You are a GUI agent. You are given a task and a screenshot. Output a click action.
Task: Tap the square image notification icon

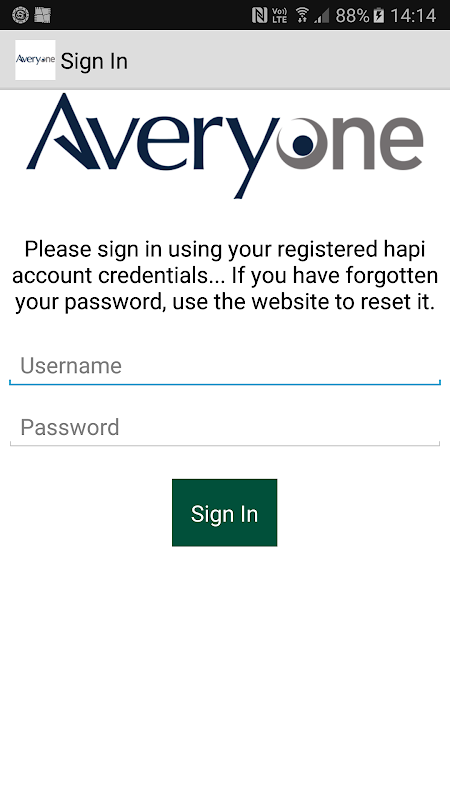coord(43,15)
